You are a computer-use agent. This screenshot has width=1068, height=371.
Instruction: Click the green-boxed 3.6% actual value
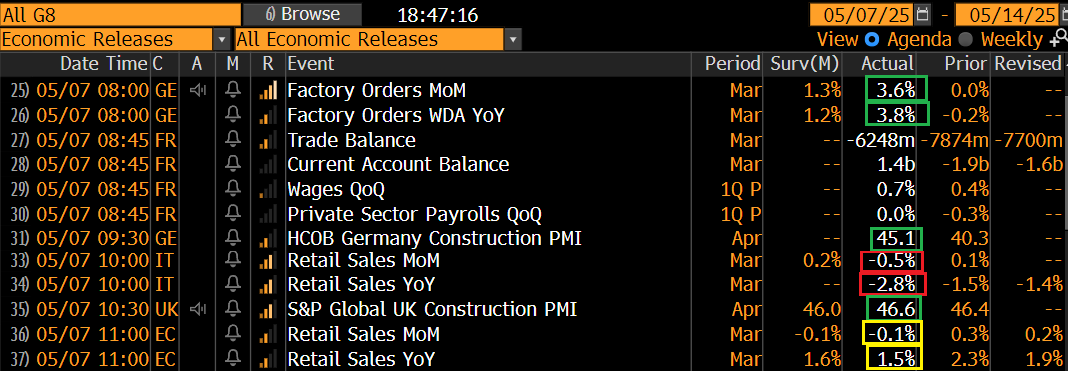(x=897, y=90)
